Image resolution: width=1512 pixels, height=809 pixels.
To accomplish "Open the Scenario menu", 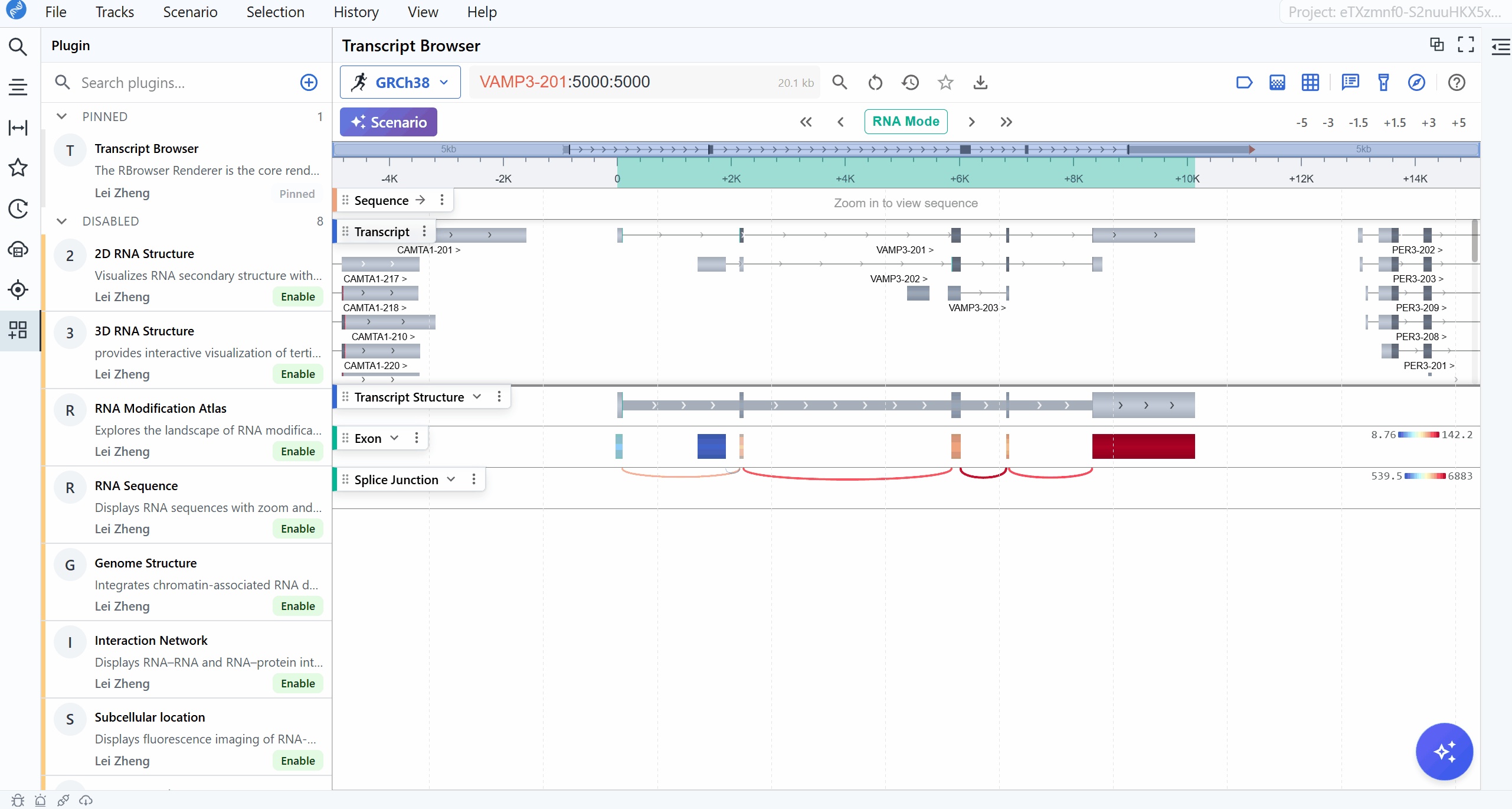I will pos(190,12).
